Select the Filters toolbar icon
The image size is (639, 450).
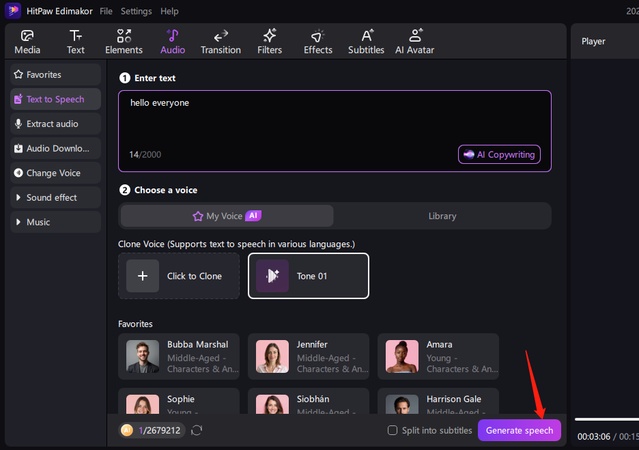(x=269, y=41)
